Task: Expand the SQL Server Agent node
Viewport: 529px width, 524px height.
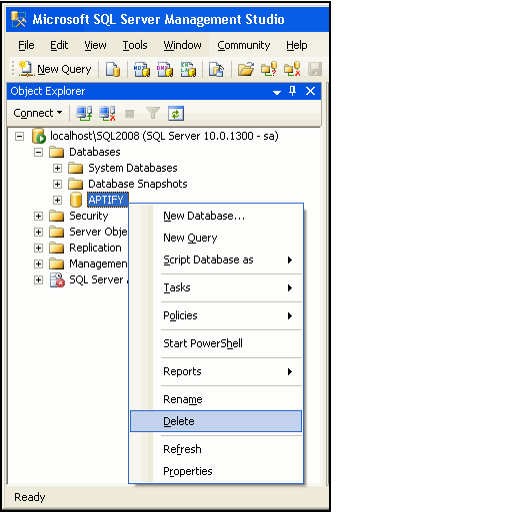Action: pos(38,280)
